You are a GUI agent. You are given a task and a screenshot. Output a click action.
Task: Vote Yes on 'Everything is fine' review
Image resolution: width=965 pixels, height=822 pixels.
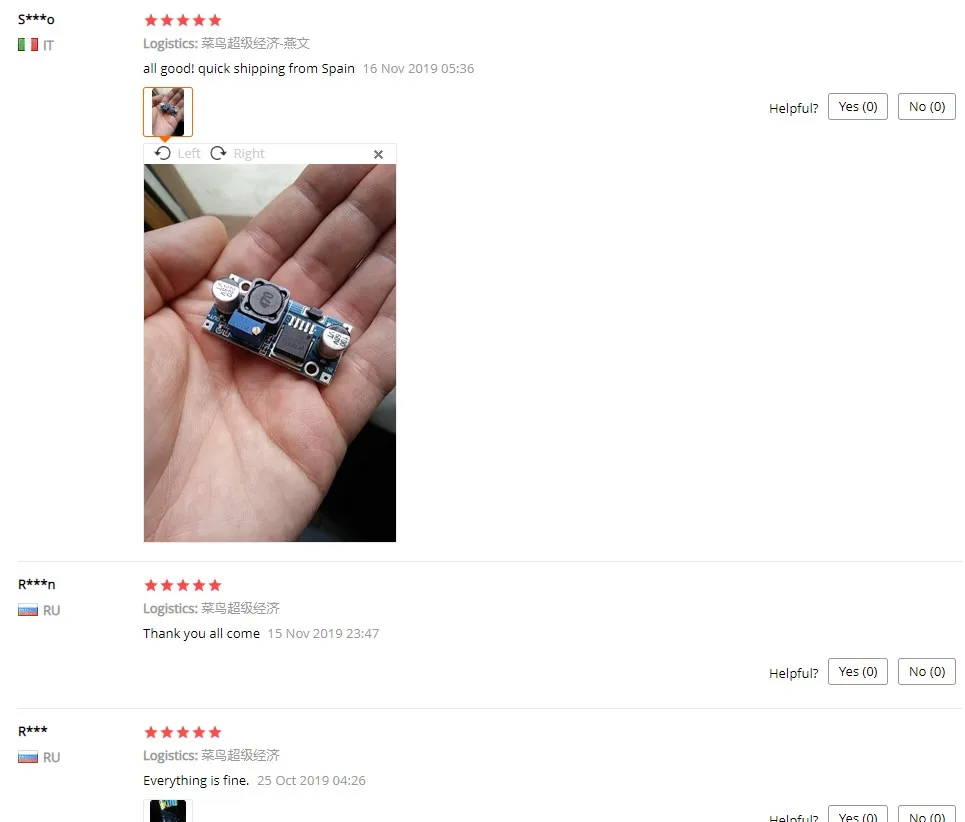click(858, 814)
